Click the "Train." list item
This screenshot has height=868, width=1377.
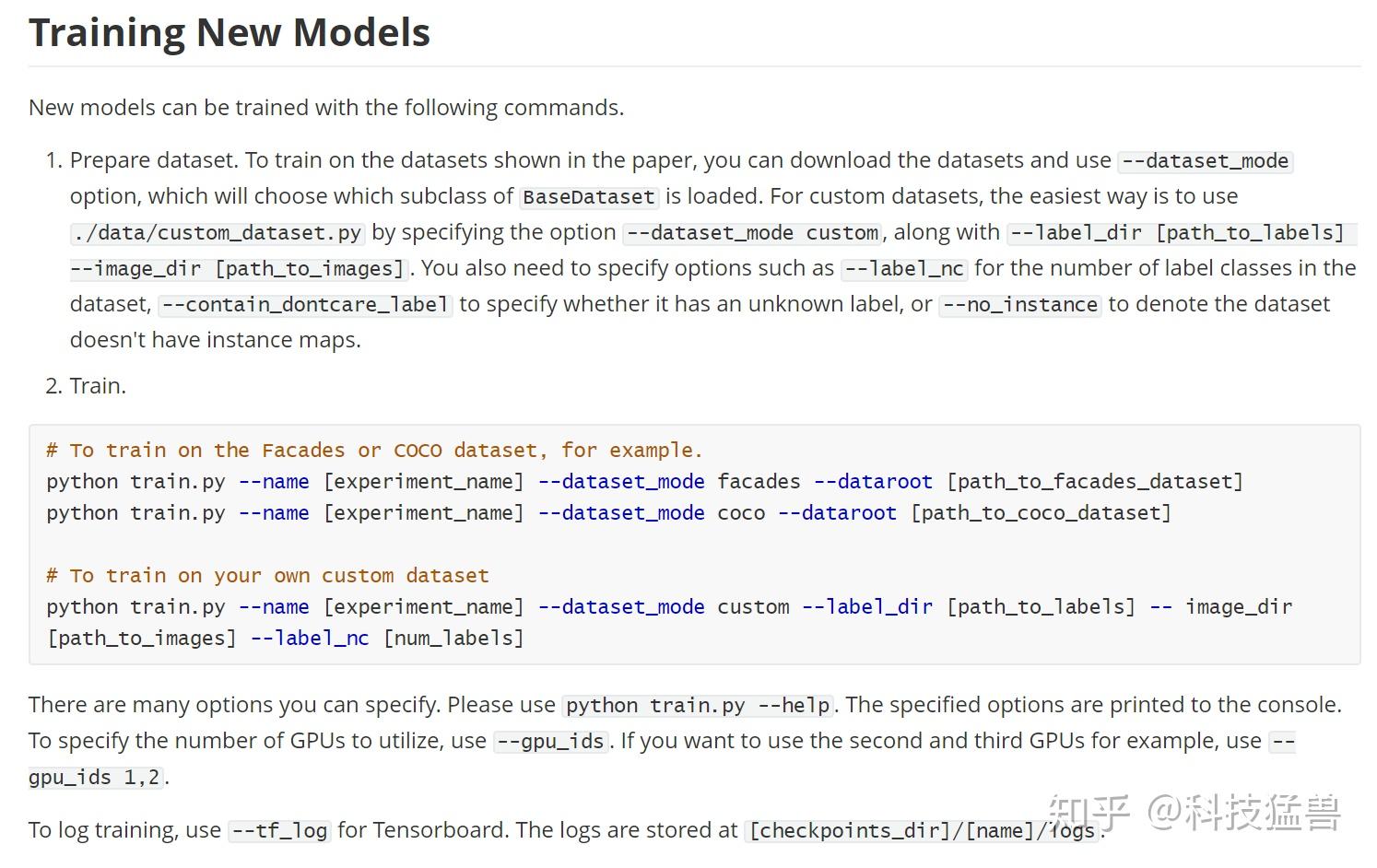click(x=98, y=386)
